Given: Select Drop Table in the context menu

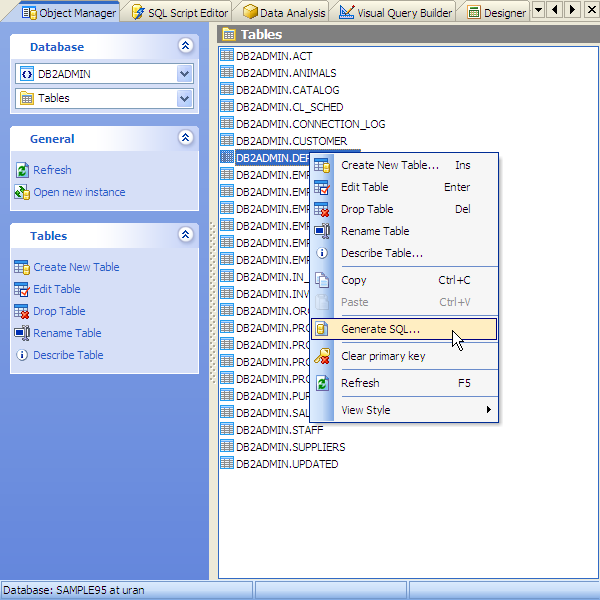Looking at the screenshot, I should tap(367, 209).
